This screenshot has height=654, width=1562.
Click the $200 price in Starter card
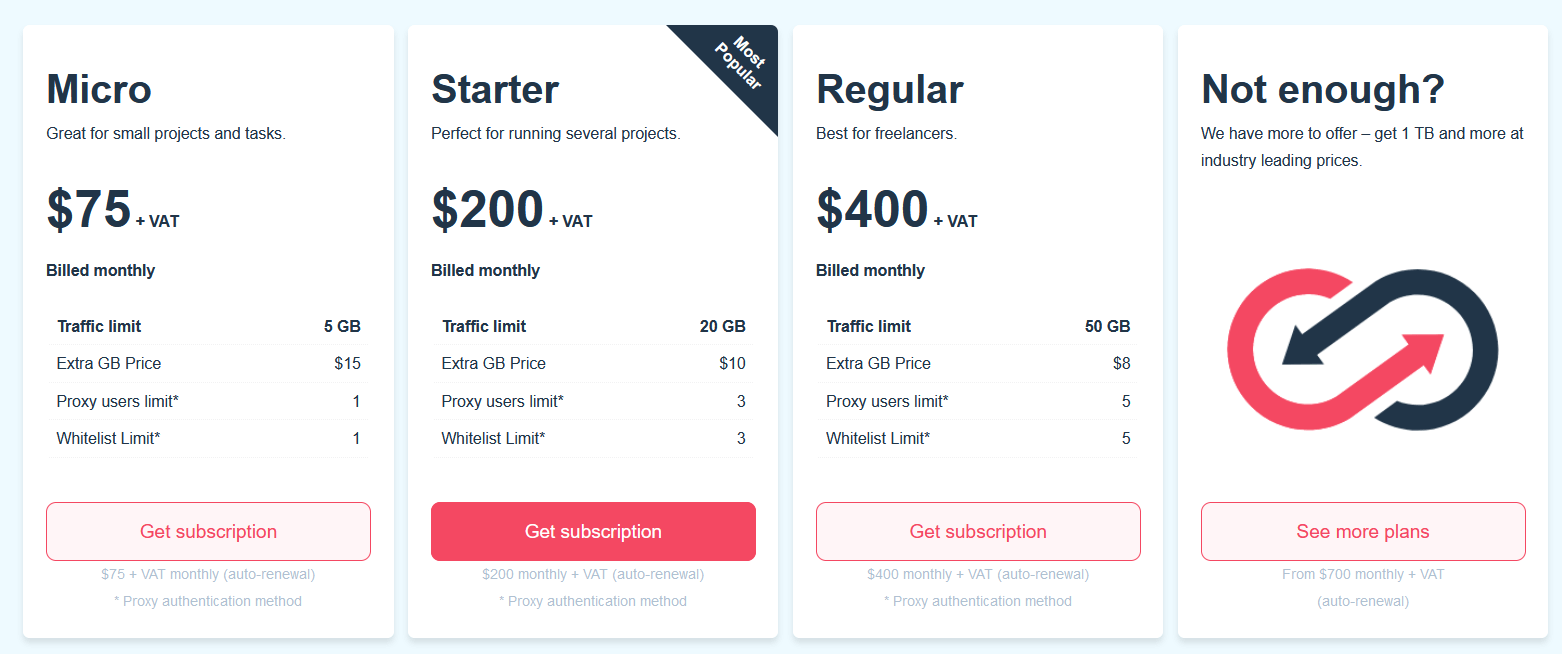(x=487, y=210)
